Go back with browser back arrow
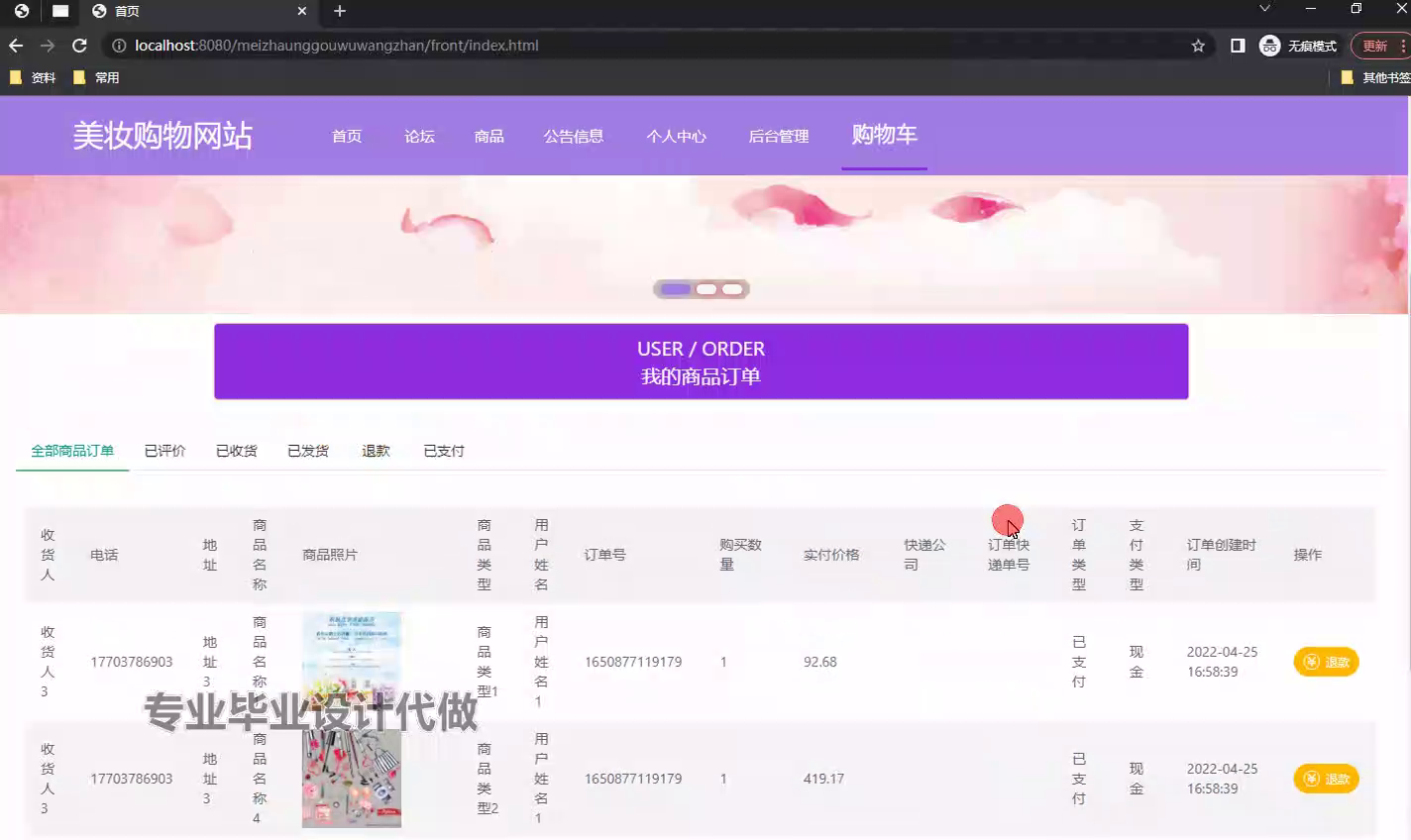 [x=16, y=46]
